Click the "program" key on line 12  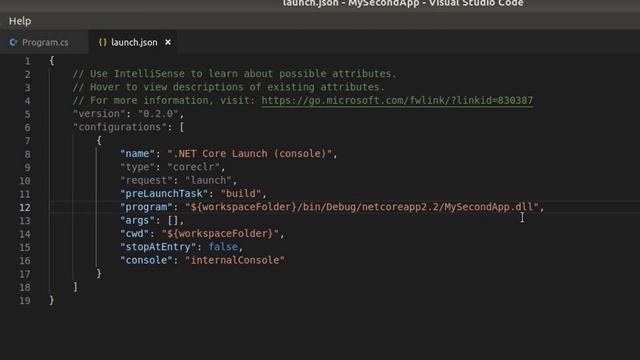point(147,207)
